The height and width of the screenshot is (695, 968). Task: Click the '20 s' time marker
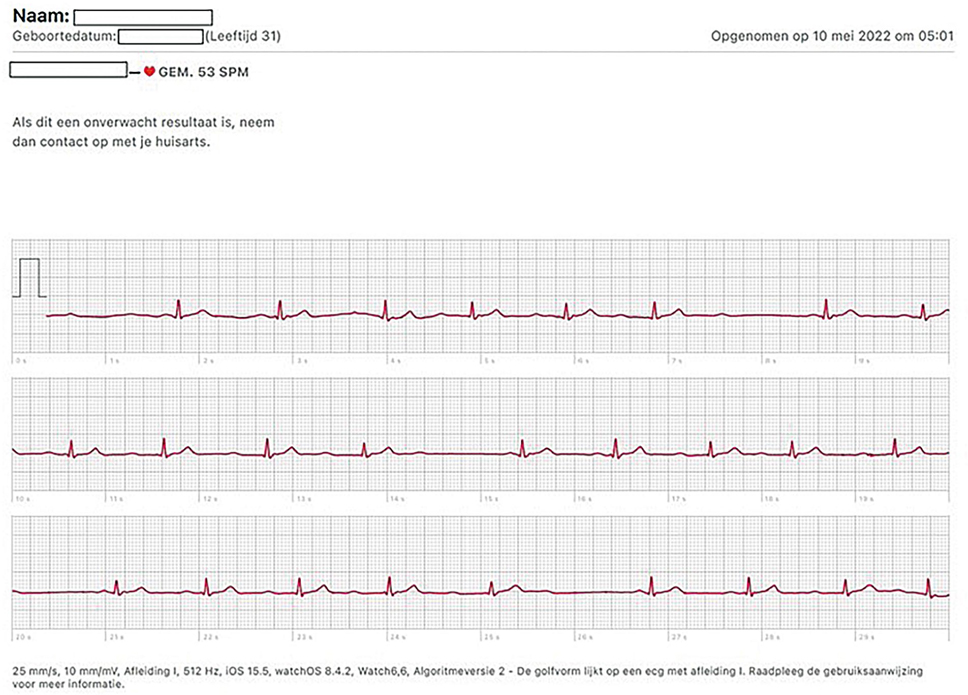point(21,636)
